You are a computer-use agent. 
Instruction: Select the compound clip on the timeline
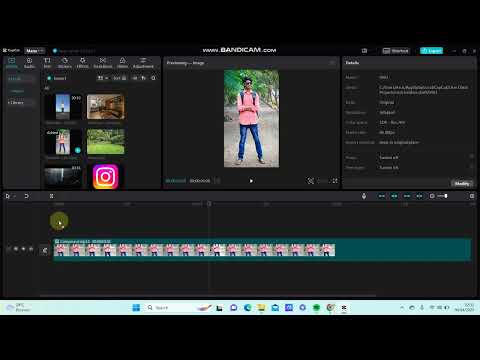(262, 250)
